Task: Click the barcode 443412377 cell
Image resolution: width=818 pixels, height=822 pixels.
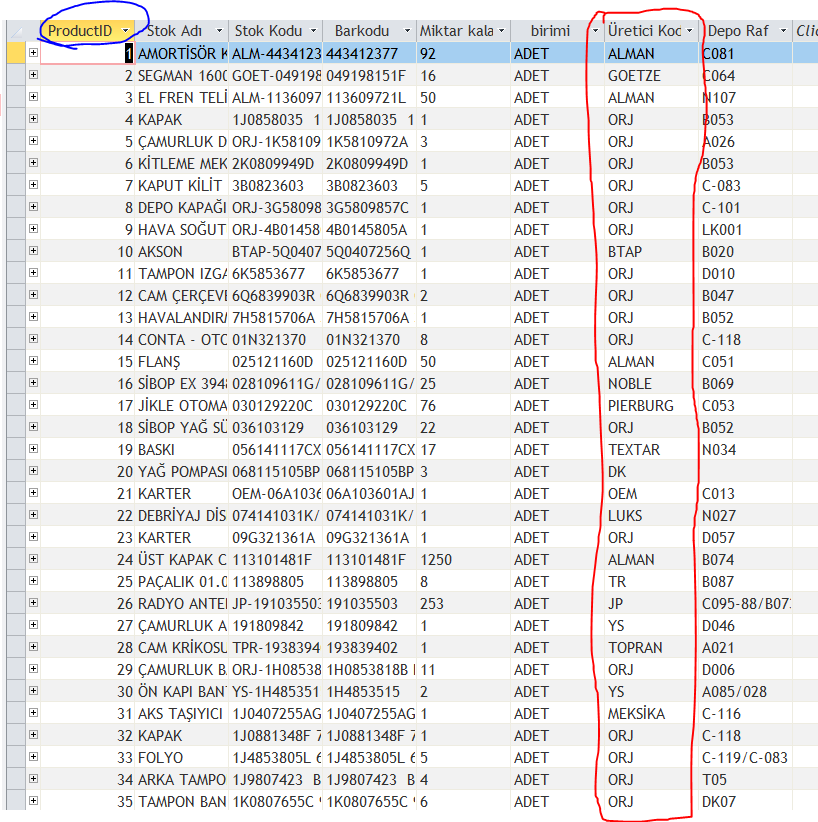Action: tap(370, 53)
